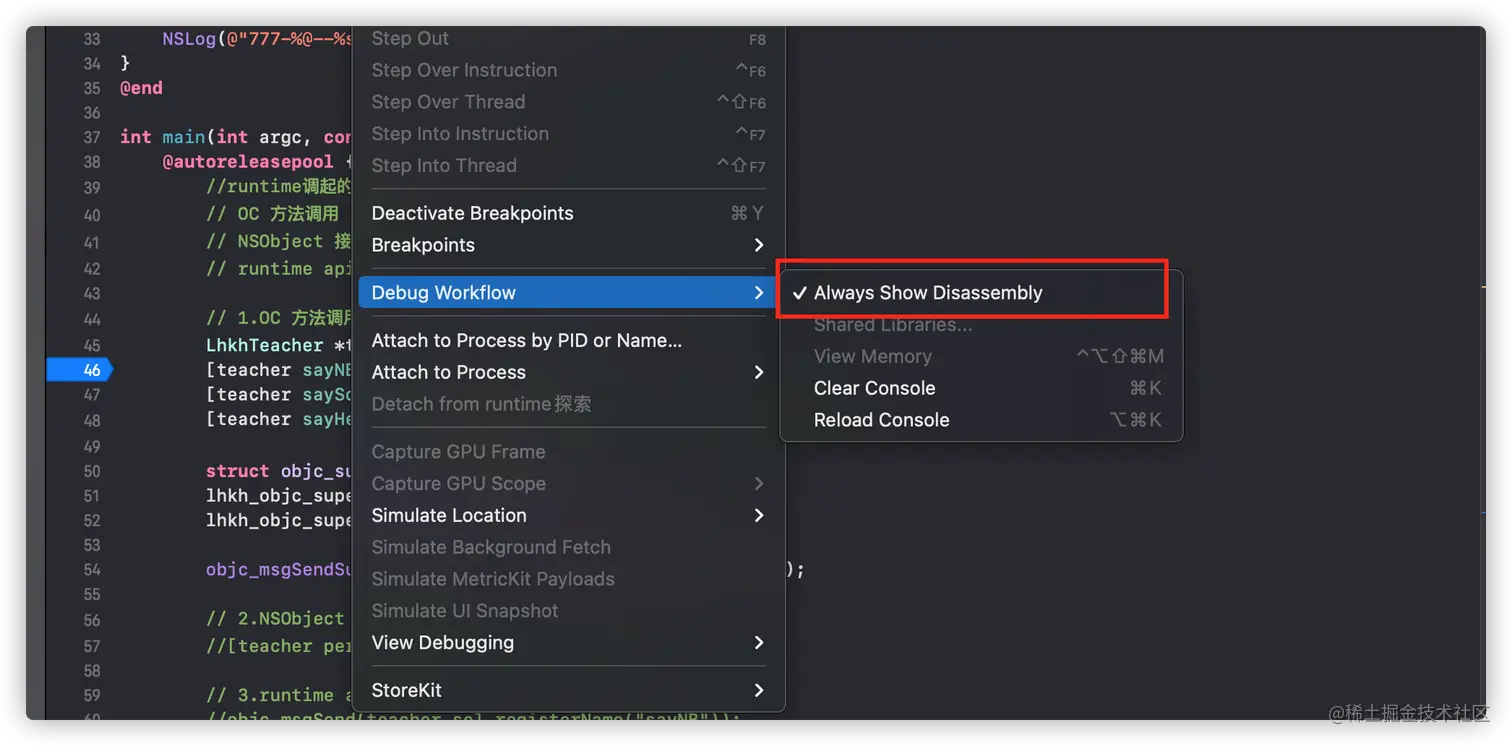This screenshot has height=746, width=1512.
Task: Expand the Simulate Location submenu
Action: [568, 515]
